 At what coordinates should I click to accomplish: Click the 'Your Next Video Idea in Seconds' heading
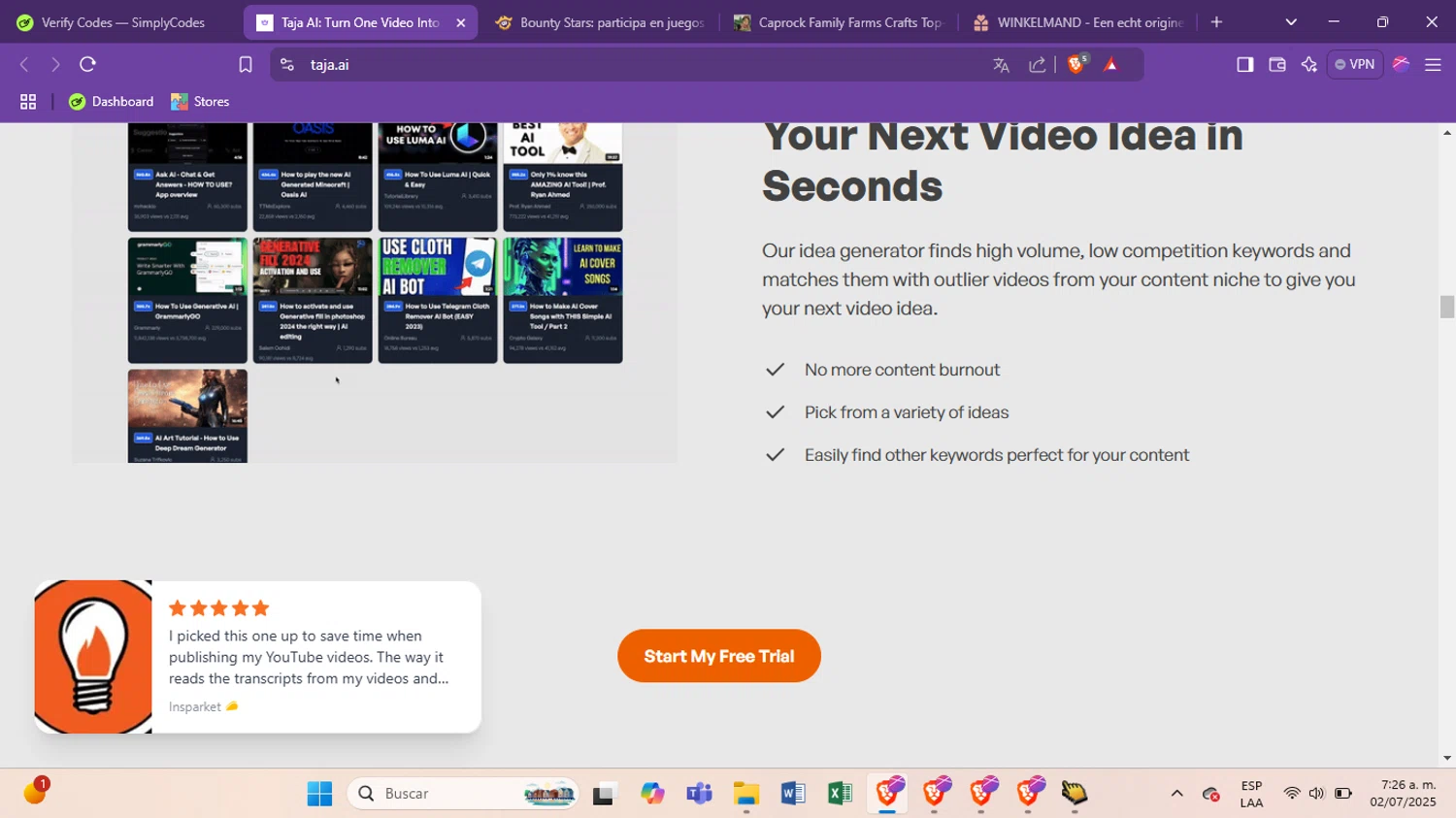tap(1002, 162)
